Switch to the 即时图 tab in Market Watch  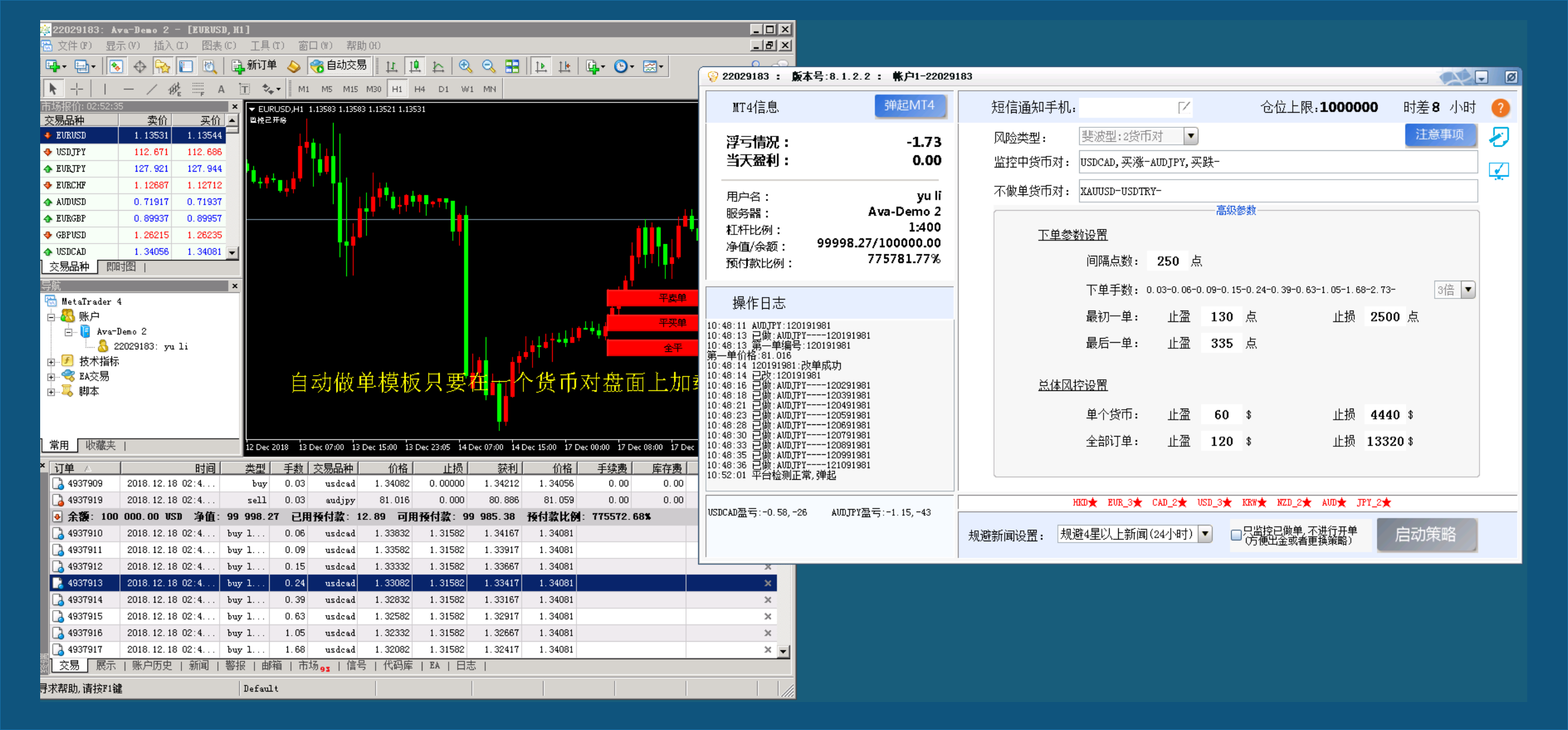(121, 267)
